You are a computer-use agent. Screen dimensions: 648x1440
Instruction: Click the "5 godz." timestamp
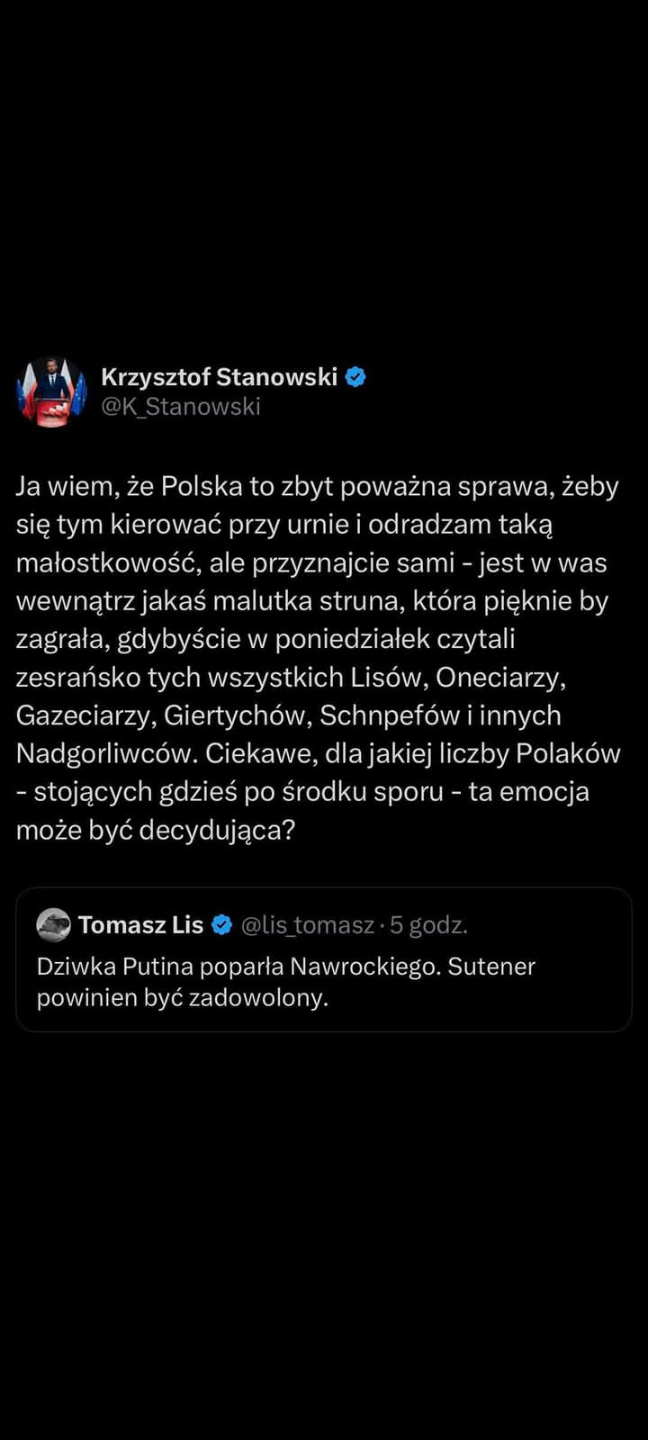429,925
